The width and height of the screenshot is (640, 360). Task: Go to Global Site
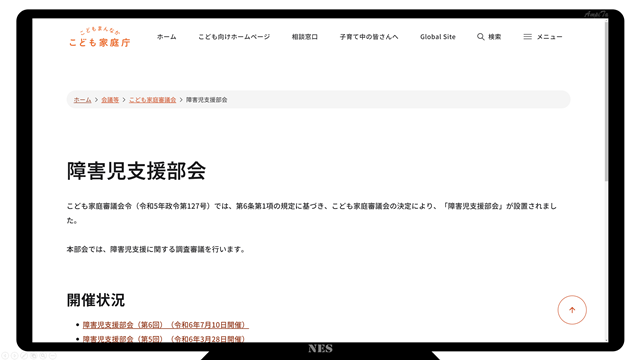click(x=438, y=37)
